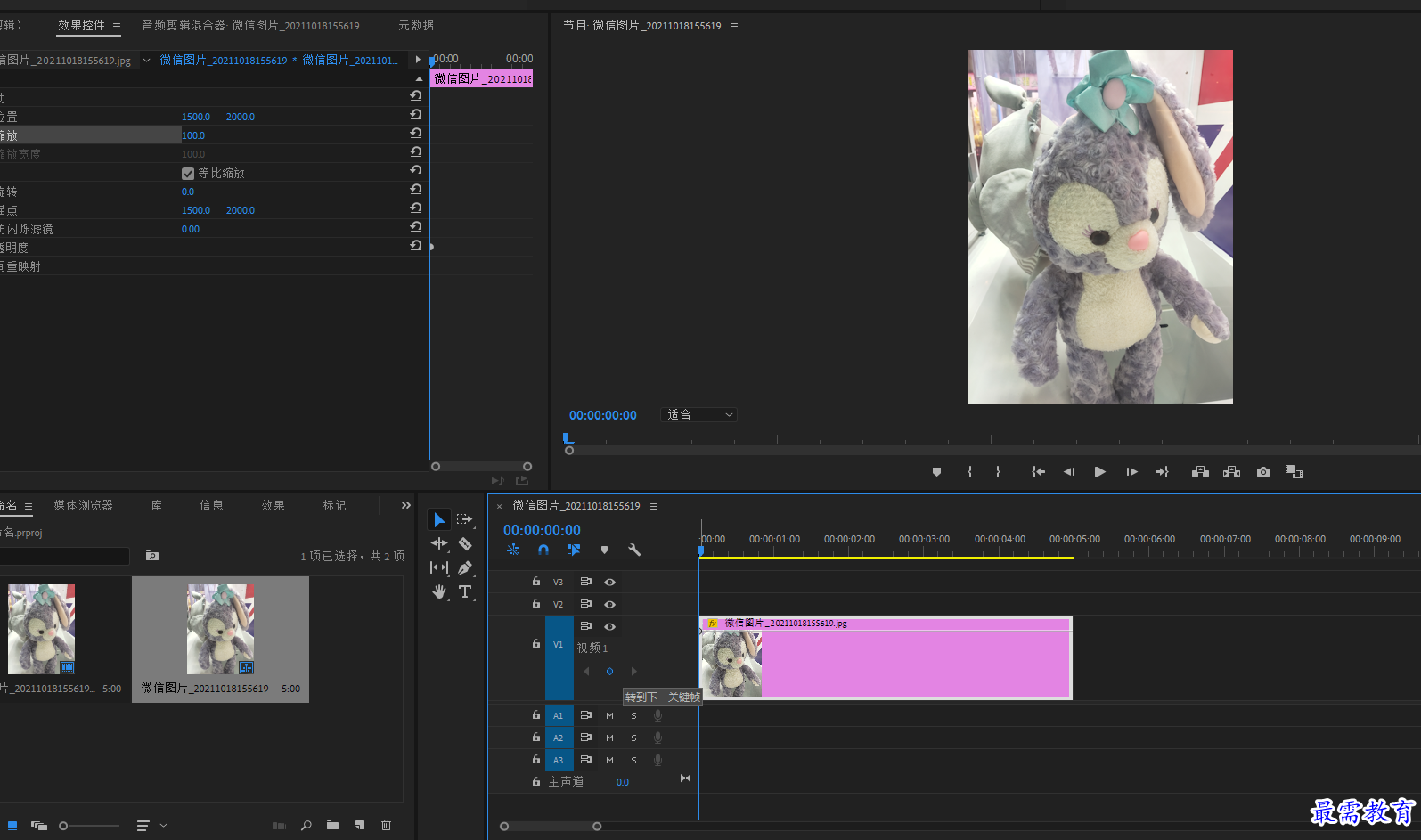The height and width of the screenshot is (840, 1421).
Task: Select the Pen tool
Action: [x=464, y=567]
